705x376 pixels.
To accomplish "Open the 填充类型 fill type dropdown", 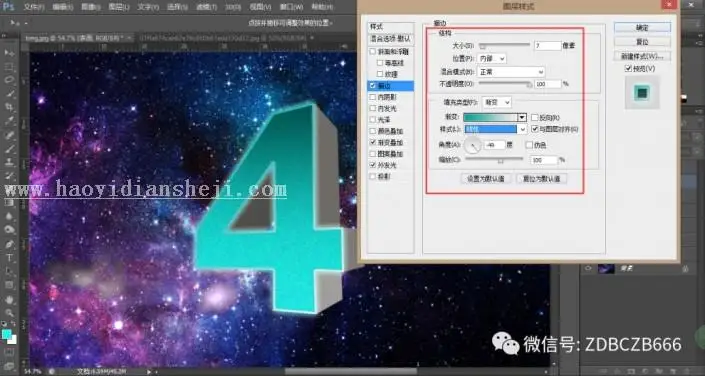I will [497, 103].
